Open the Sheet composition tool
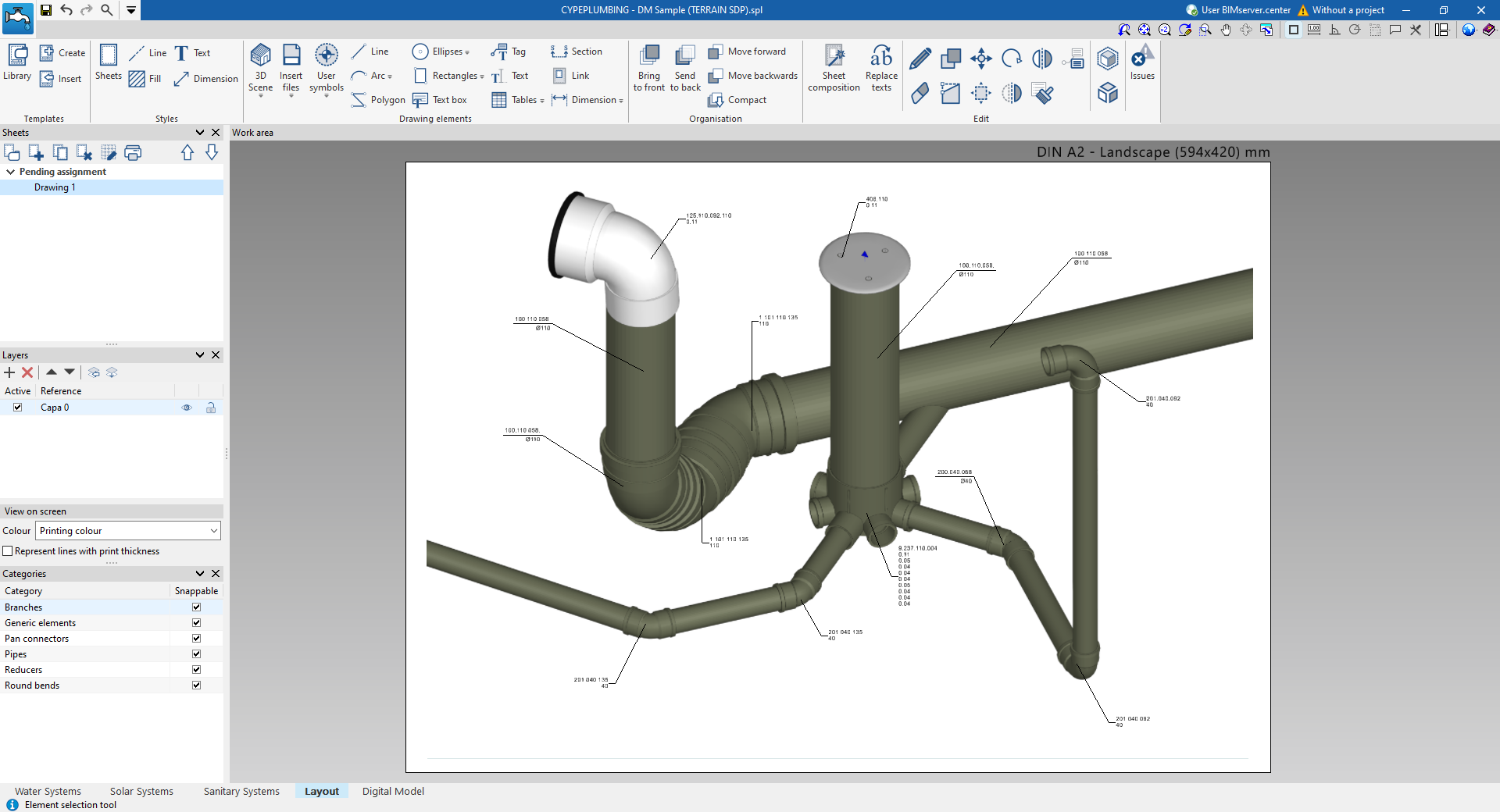The height and width of the screenshot is (812, 1500). pos(834,56)
